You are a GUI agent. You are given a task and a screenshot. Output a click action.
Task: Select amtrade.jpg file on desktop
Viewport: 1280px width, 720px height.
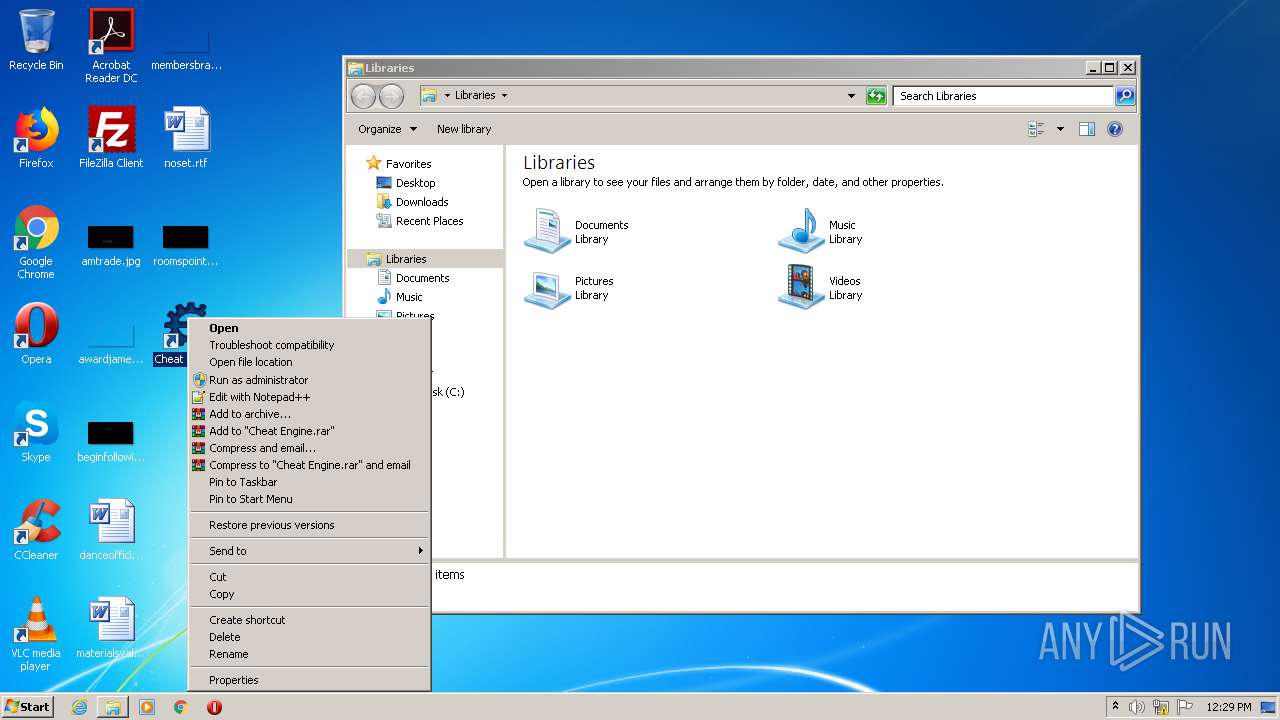tap(111, 246)
